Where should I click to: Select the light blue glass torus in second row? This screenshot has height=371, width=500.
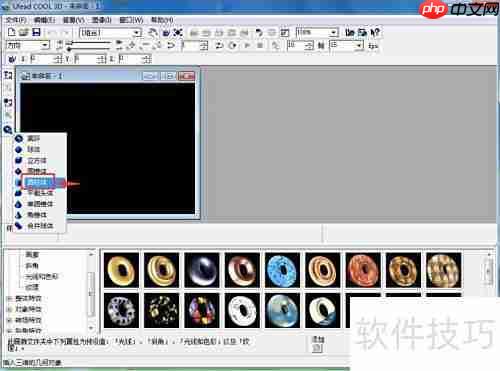pyautogui.click(x=282, y=311)
